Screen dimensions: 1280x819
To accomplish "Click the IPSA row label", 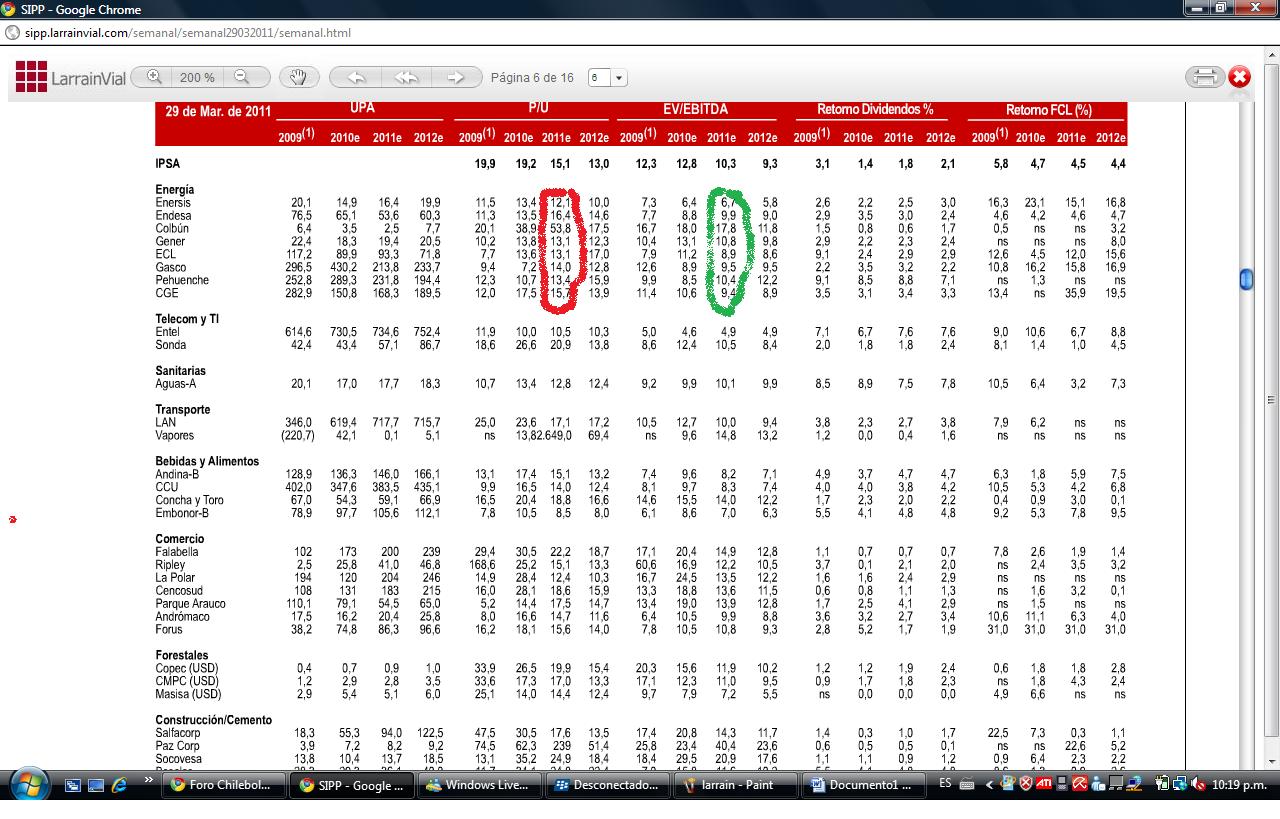I will [x=168, y=163].
